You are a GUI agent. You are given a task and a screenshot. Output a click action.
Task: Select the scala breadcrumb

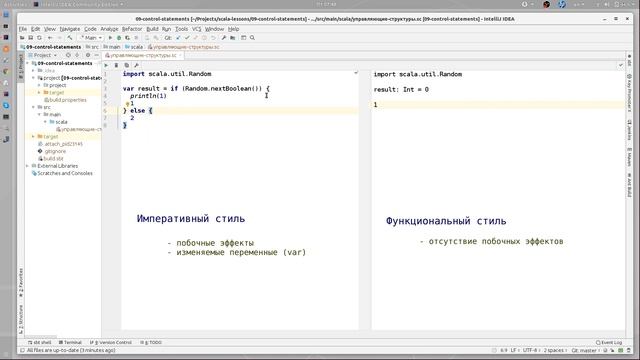(x=134, y=47)
